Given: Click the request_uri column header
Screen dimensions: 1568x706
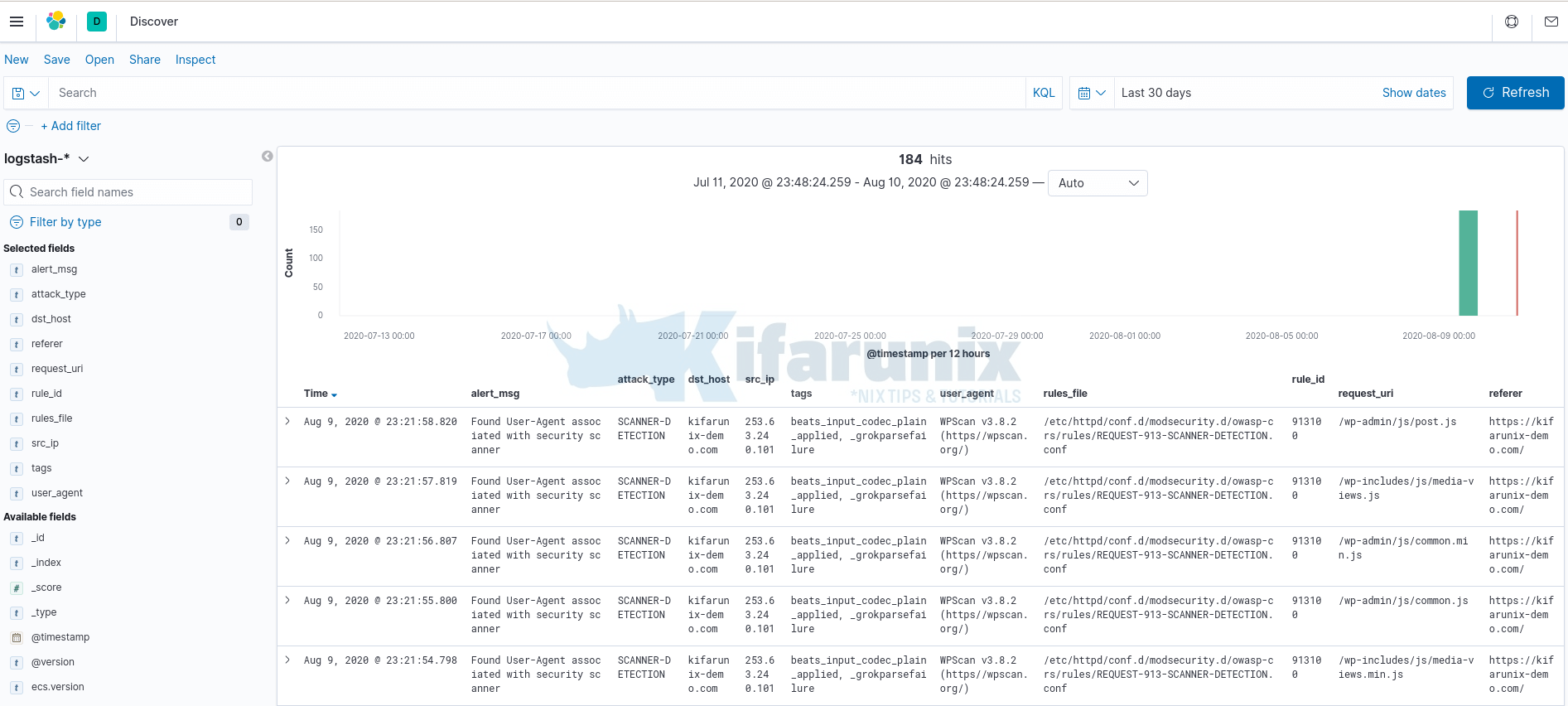Looking at the screenshot, I should click(1366, 394).
